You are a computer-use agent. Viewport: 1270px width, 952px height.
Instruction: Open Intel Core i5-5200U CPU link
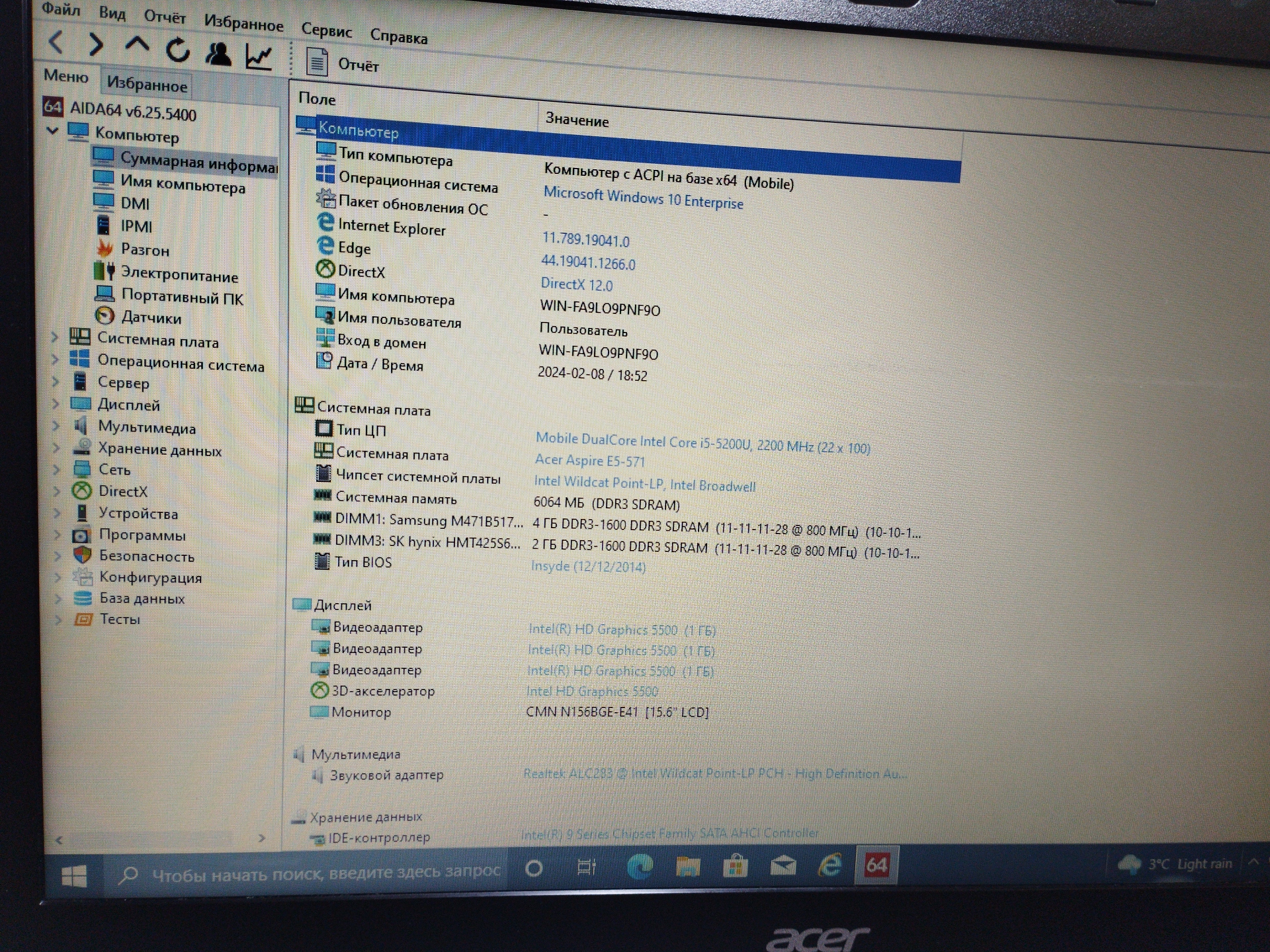[702, 443]
